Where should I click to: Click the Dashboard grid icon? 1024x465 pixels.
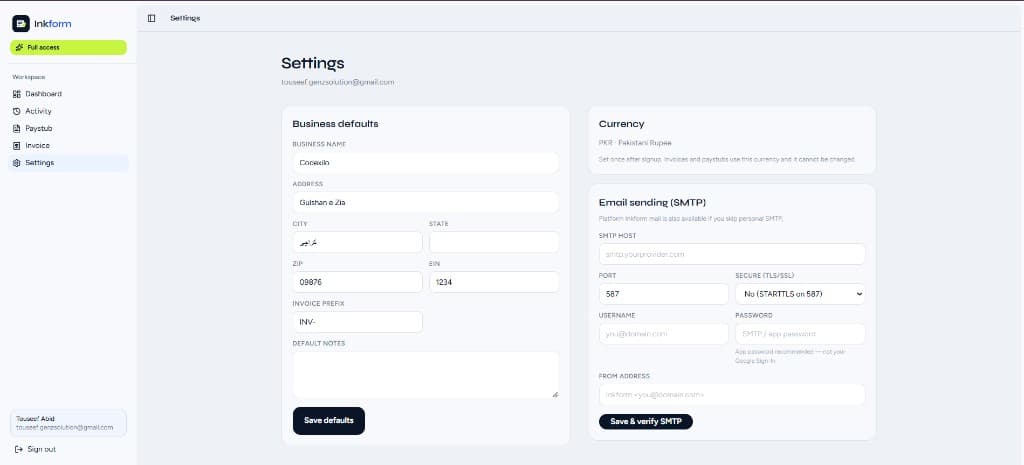click(17, 94)
